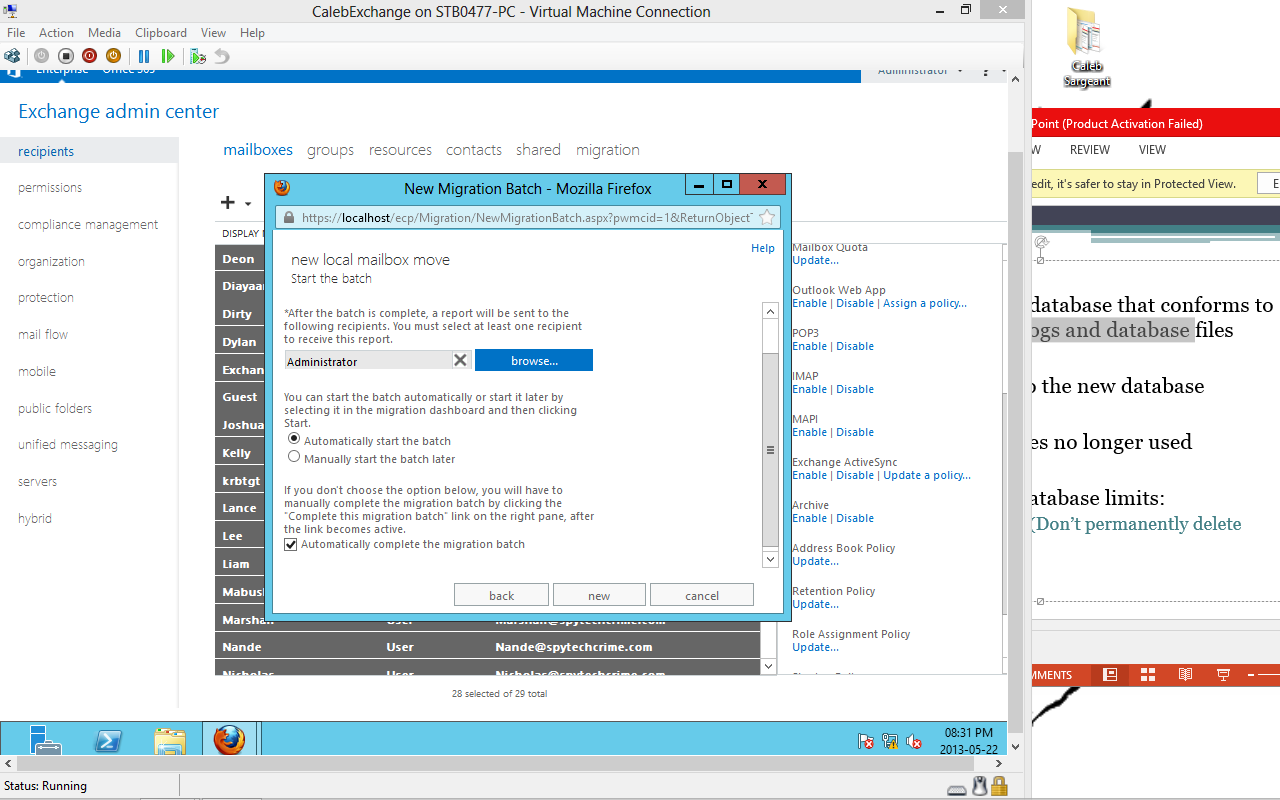
Task: Click the Ctrl+Alt+Delete icon in VM toolbar
Action: point(12,56)
